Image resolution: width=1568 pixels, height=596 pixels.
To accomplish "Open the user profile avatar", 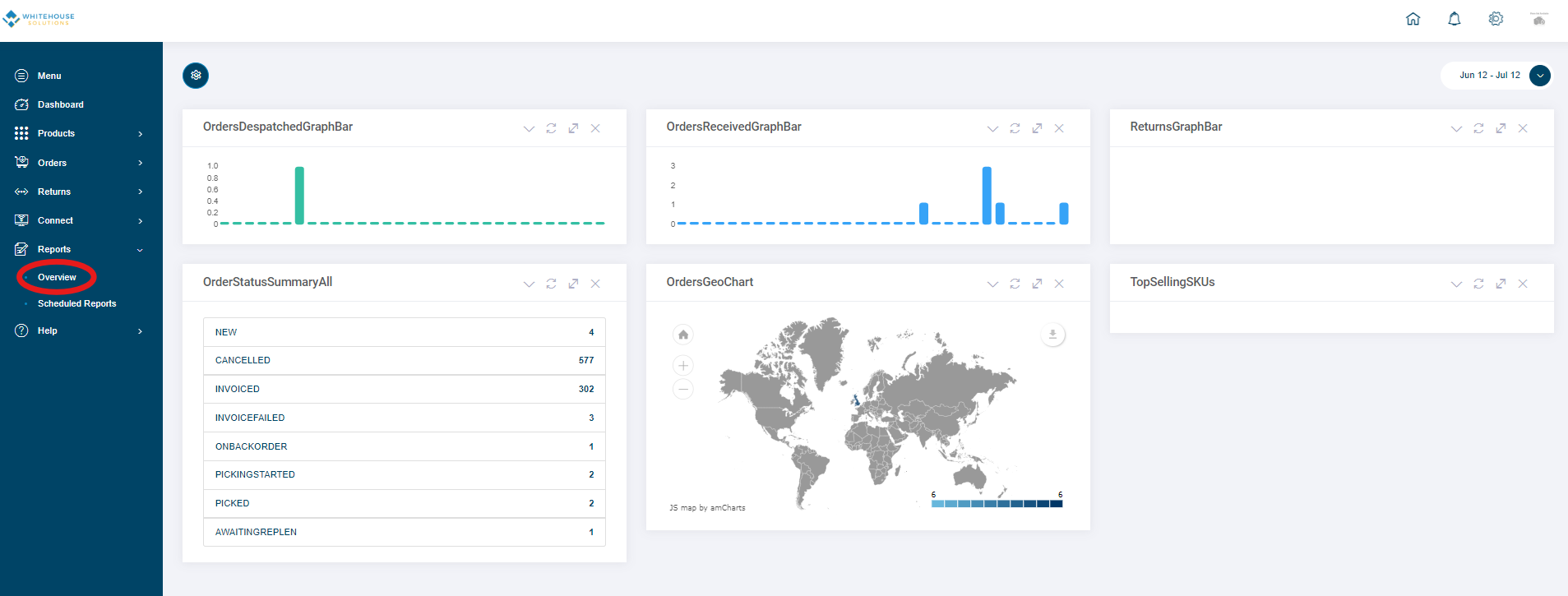I will click(1539, 19).
